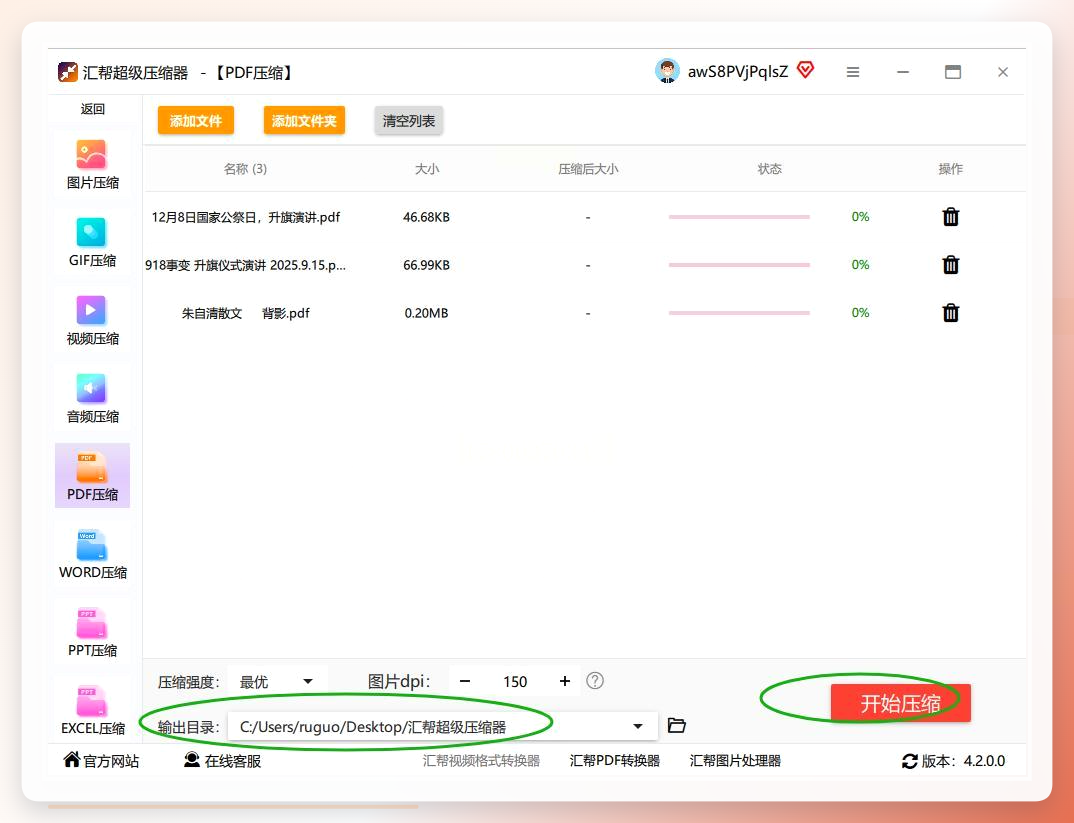Screen dimensions: 1074x823
Task: Open 在线客服 online support
Action: 223,761
